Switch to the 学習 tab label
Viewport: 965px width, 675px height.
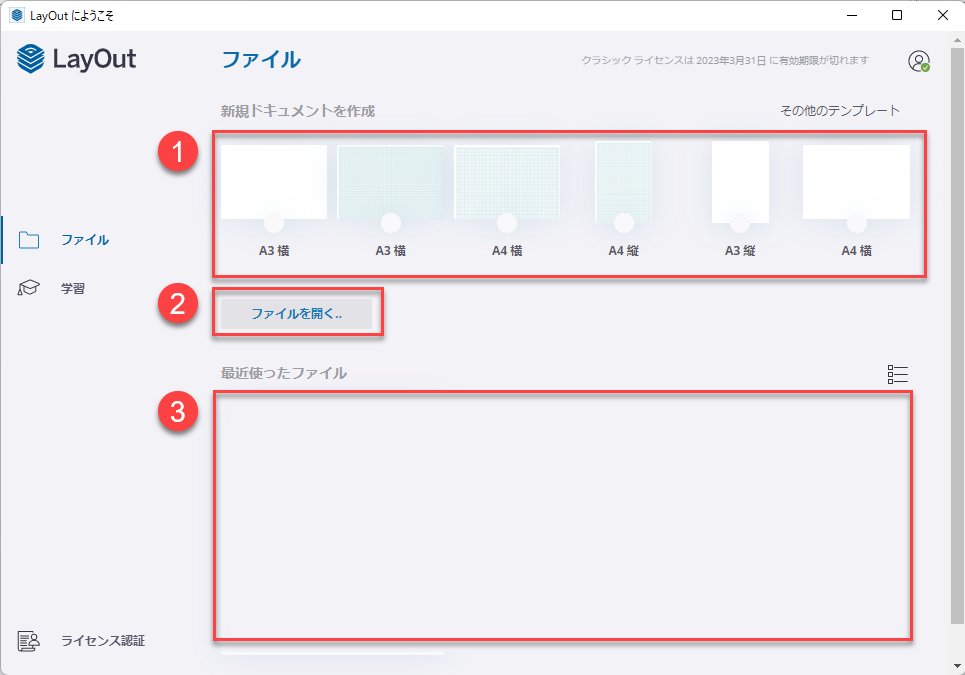73,288
